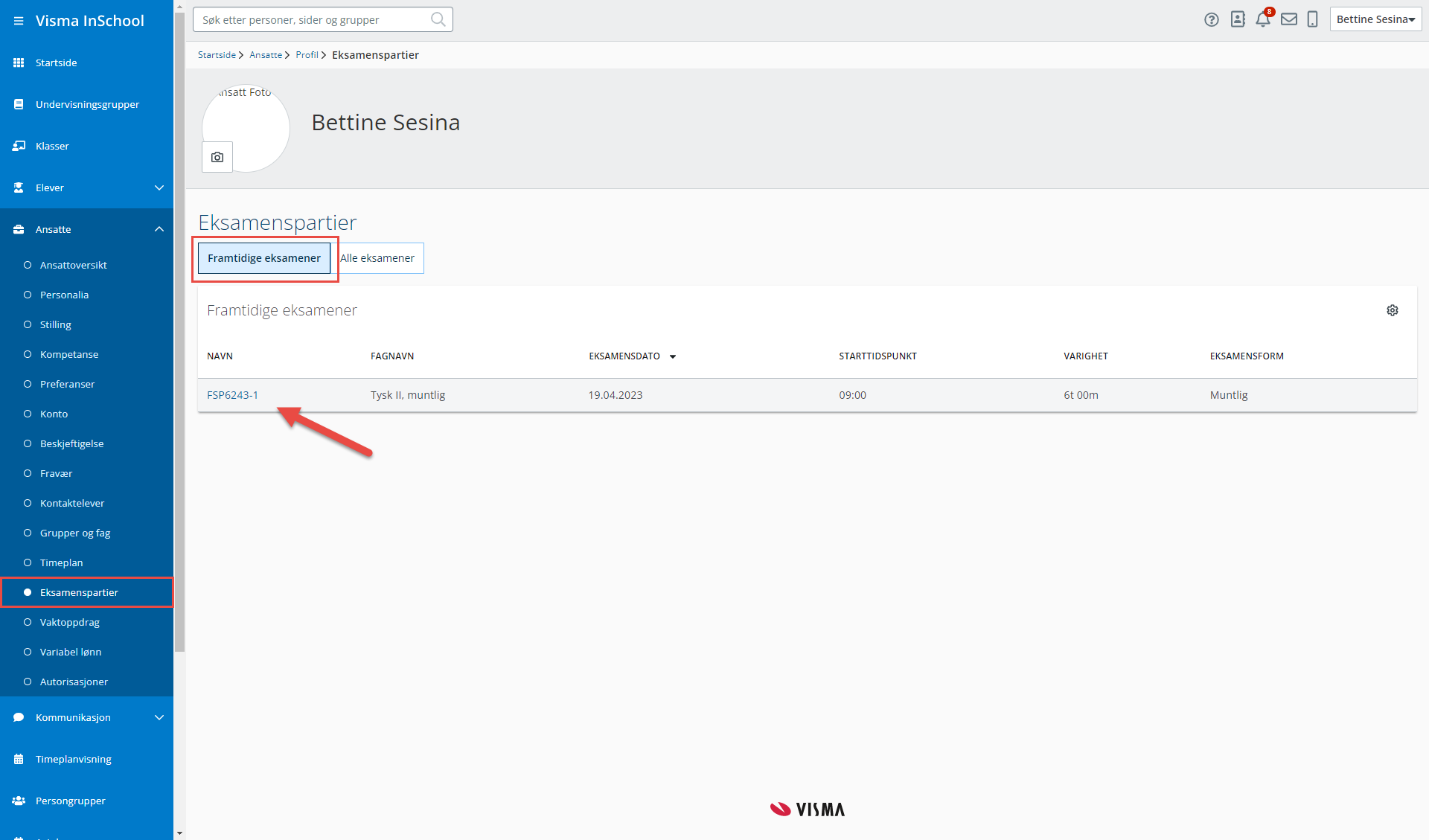Screen dimensions: 1429x840
Task: Open notifications bell icon
Action: 1263,19
